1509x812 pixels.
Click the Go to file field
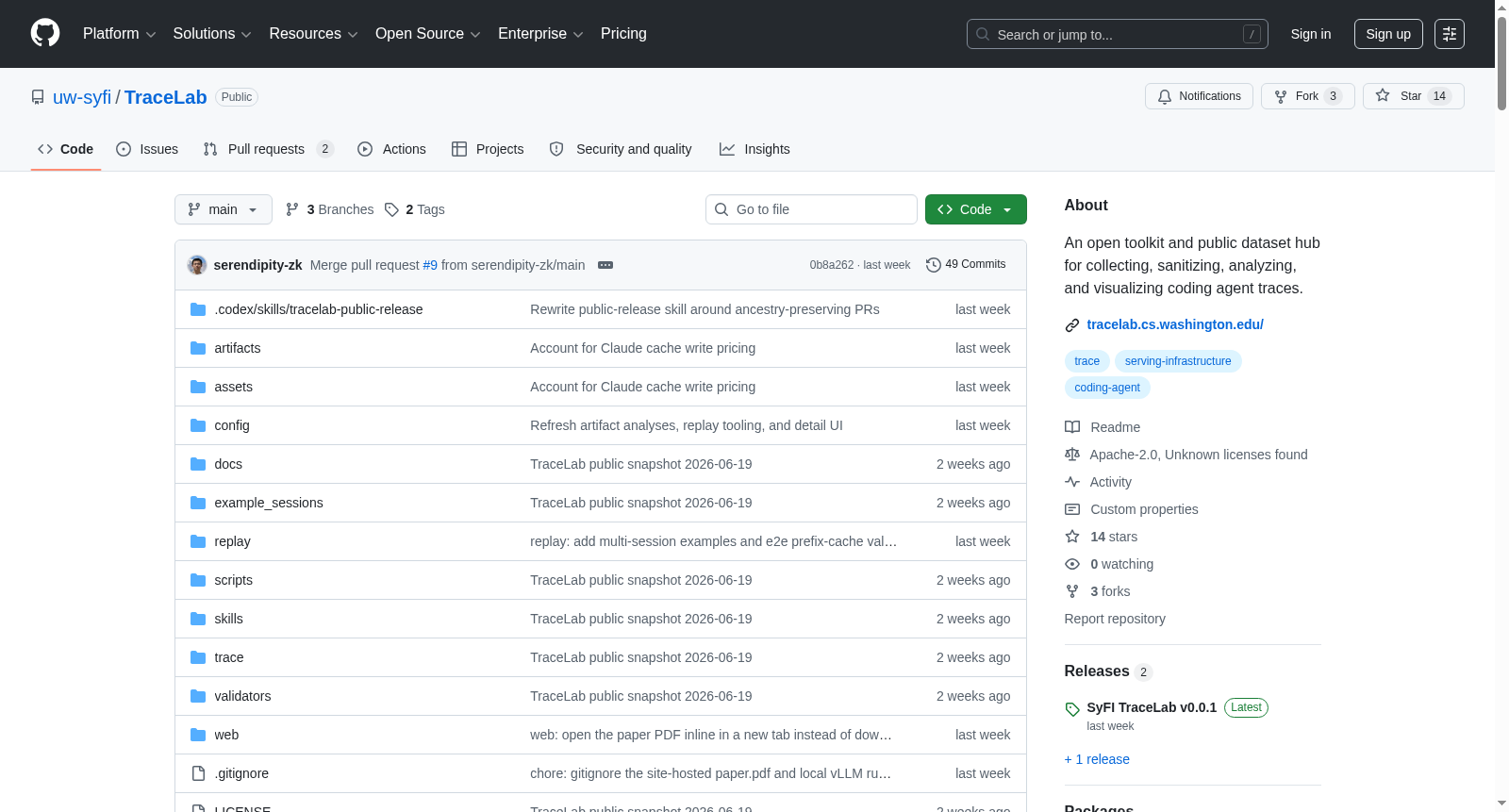tap(811, 209)
